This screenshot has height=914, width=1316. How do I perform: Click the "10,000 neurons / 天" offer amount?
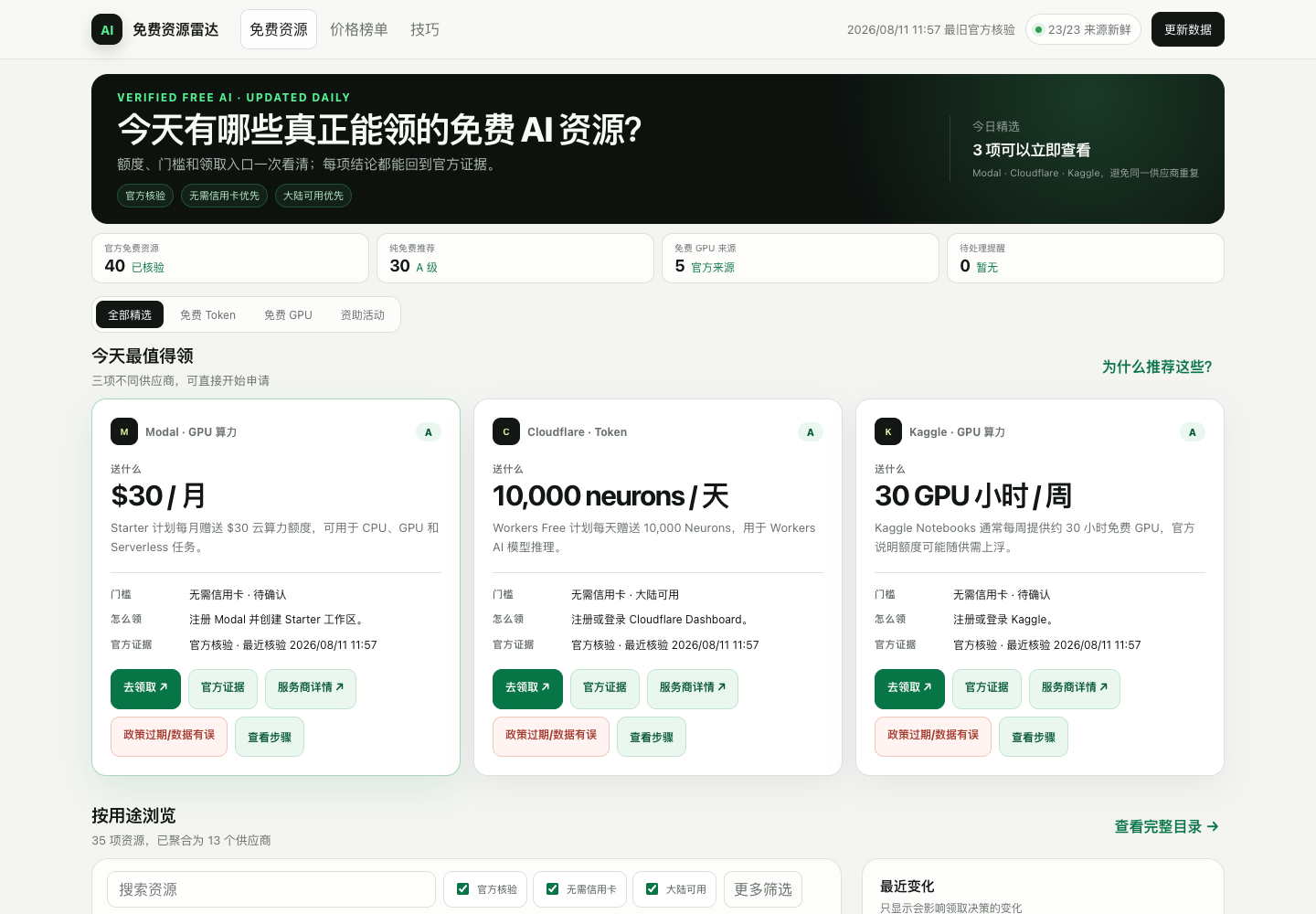(x=610, y=496)
